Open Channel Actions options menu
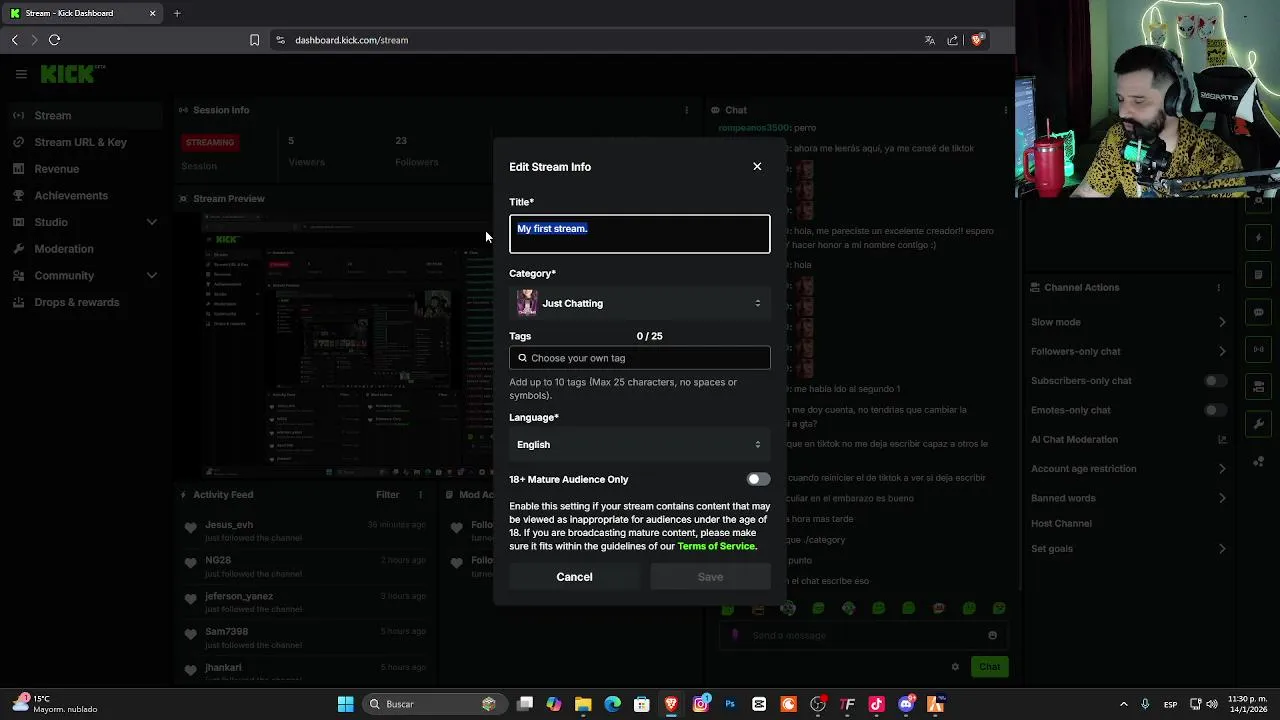 click(1218, 288)
